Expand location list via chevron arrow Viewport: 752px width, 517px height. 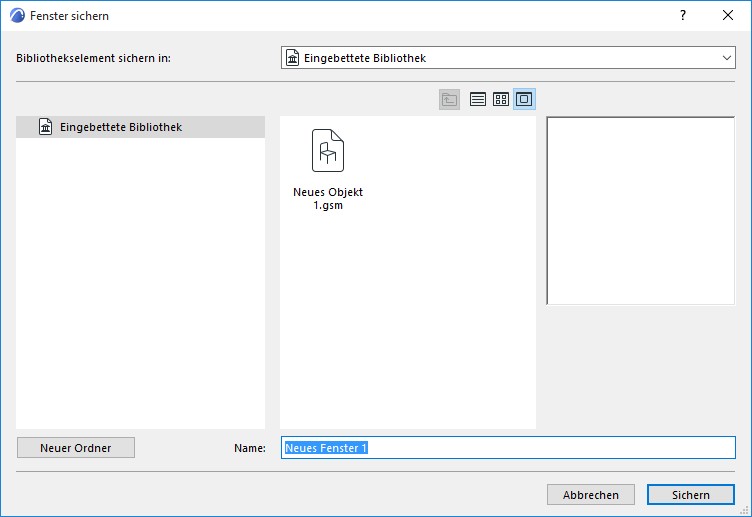[727, 58]
